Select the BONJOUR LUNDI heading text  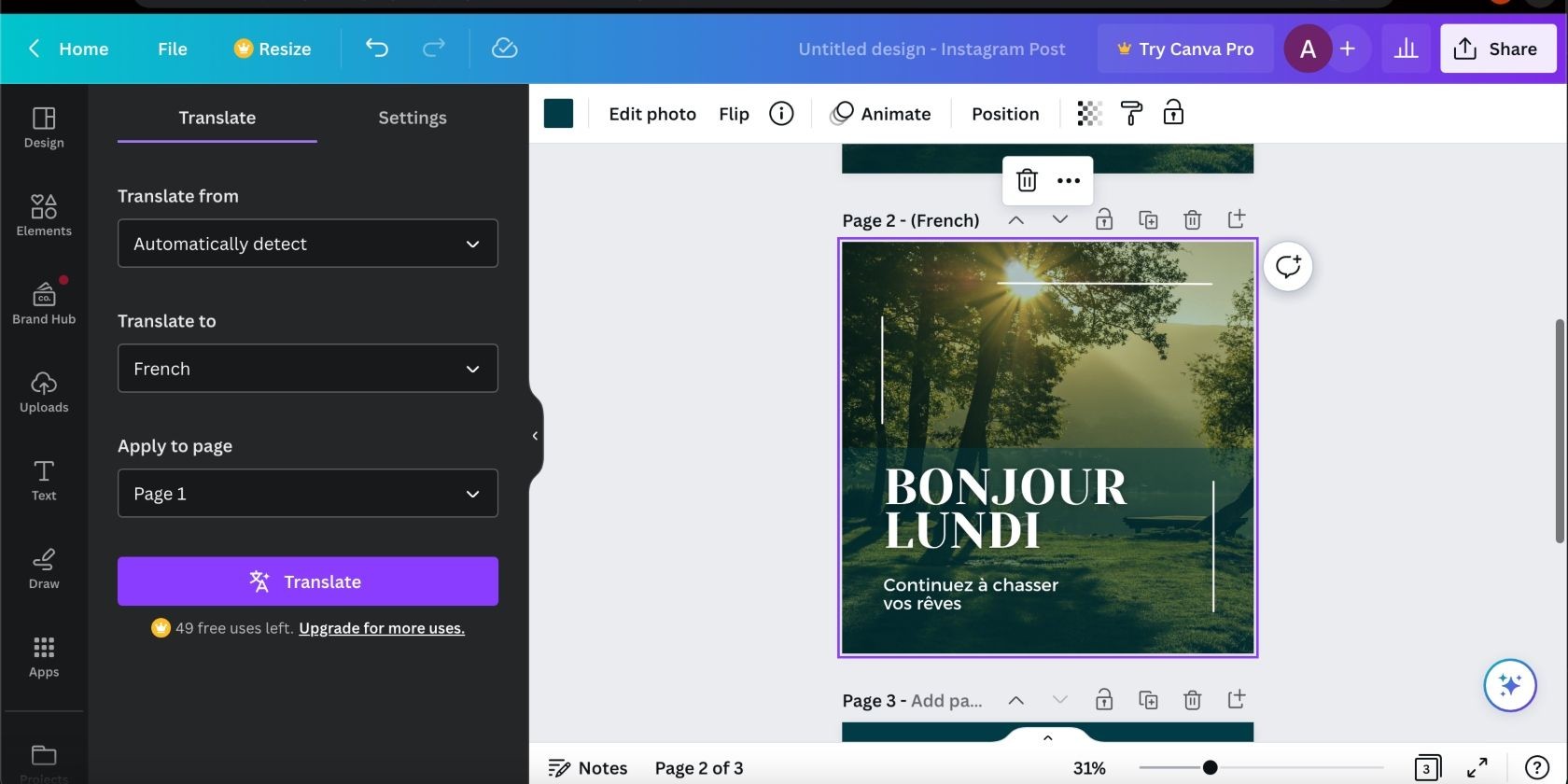(x=1005, y=509)
